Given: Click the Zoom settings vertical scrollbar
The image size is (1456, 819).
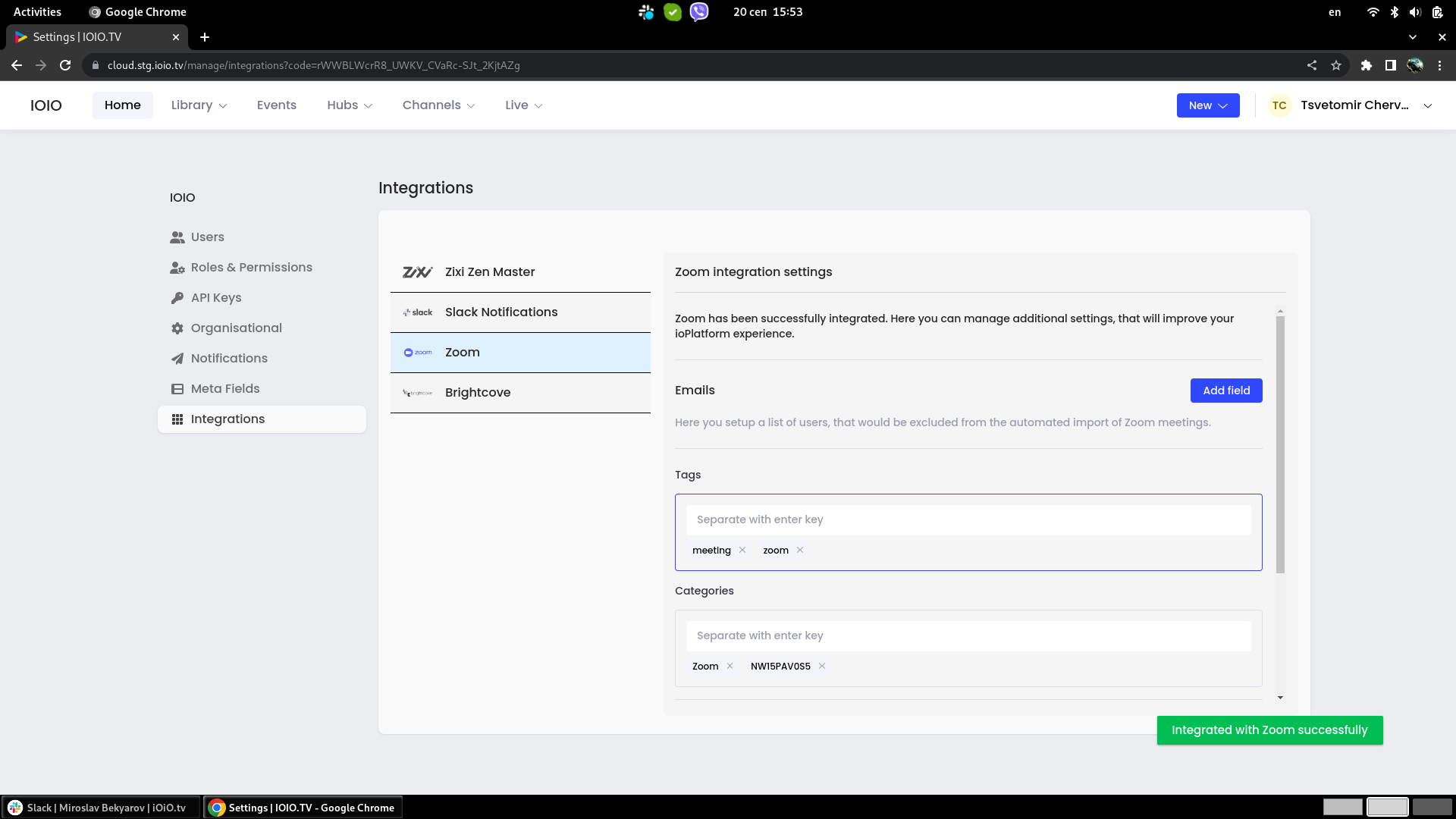Looking at the screenshot, I should [x=1280, y=444].
